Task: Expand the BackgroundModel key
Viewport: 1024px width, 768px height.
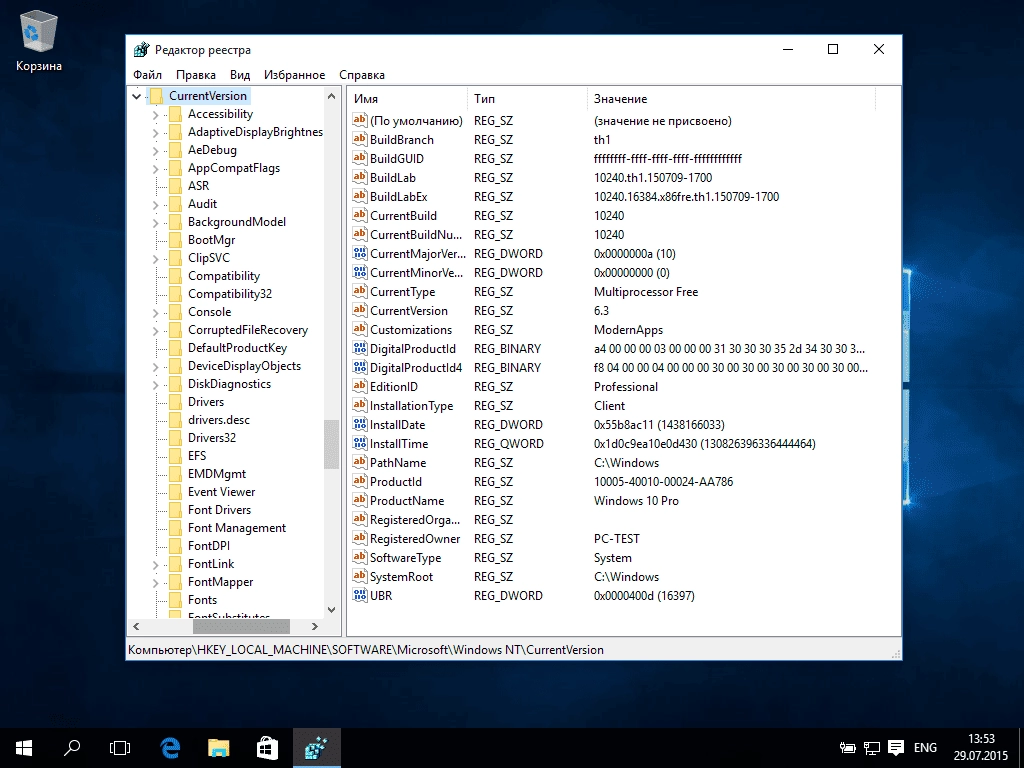Action: 155,223
